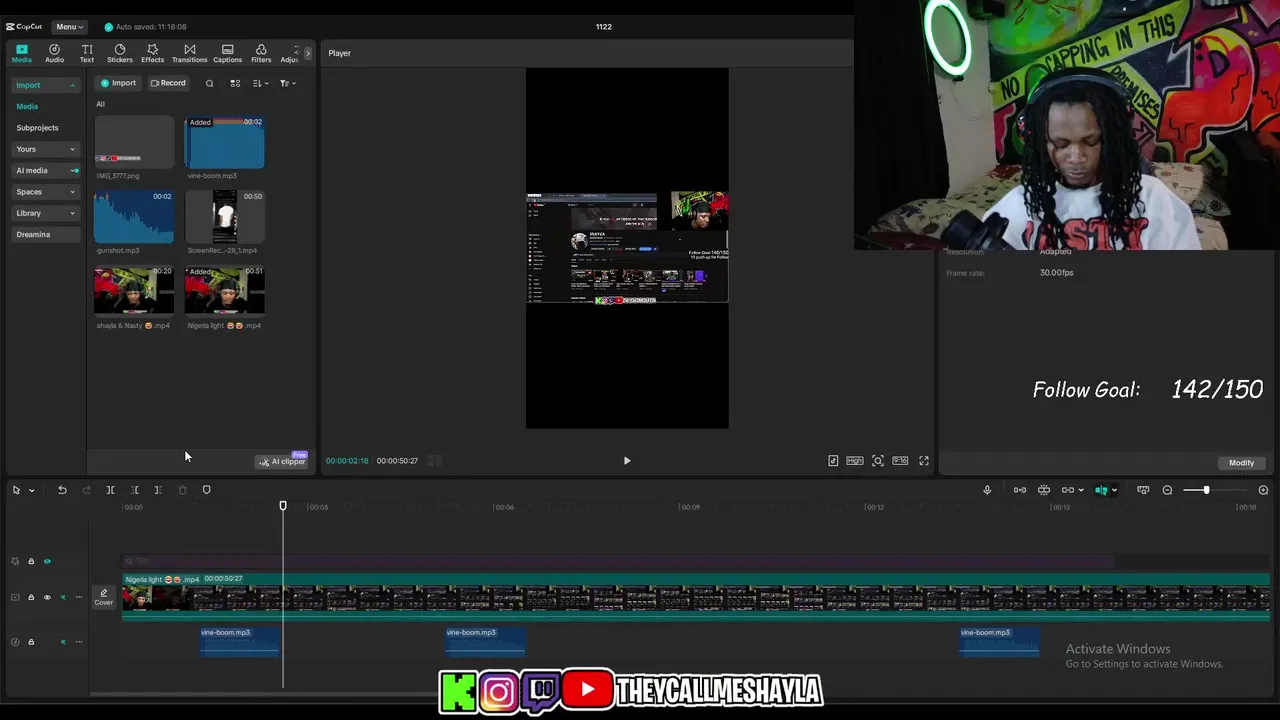
Task: Expand the AI media section
Action: click(x=45, y=170)
